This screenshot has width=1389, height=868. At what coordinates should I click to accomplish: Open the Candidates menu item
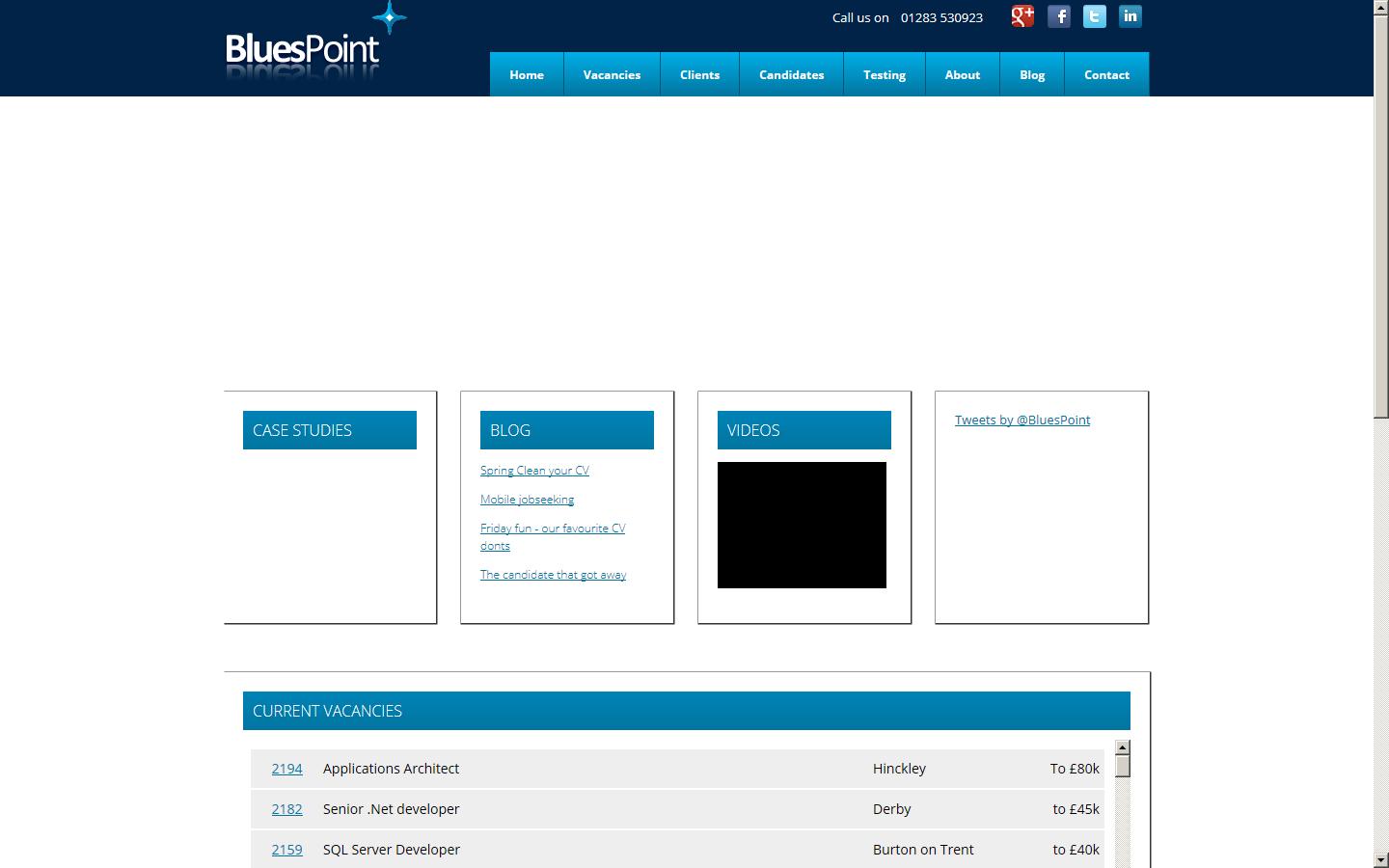[791, 74]
